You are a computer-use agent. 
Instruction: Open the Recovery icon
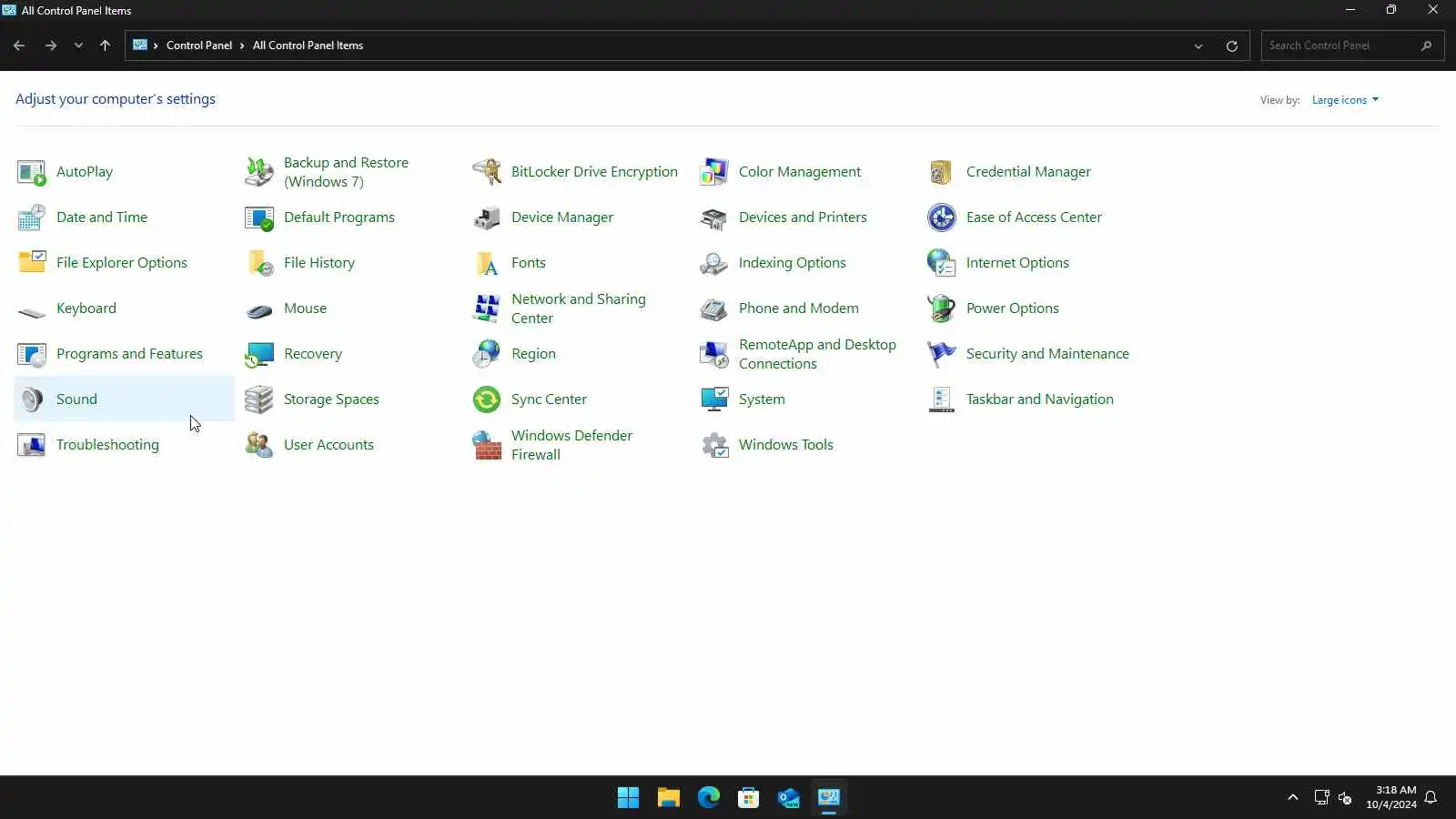point(259,354)
